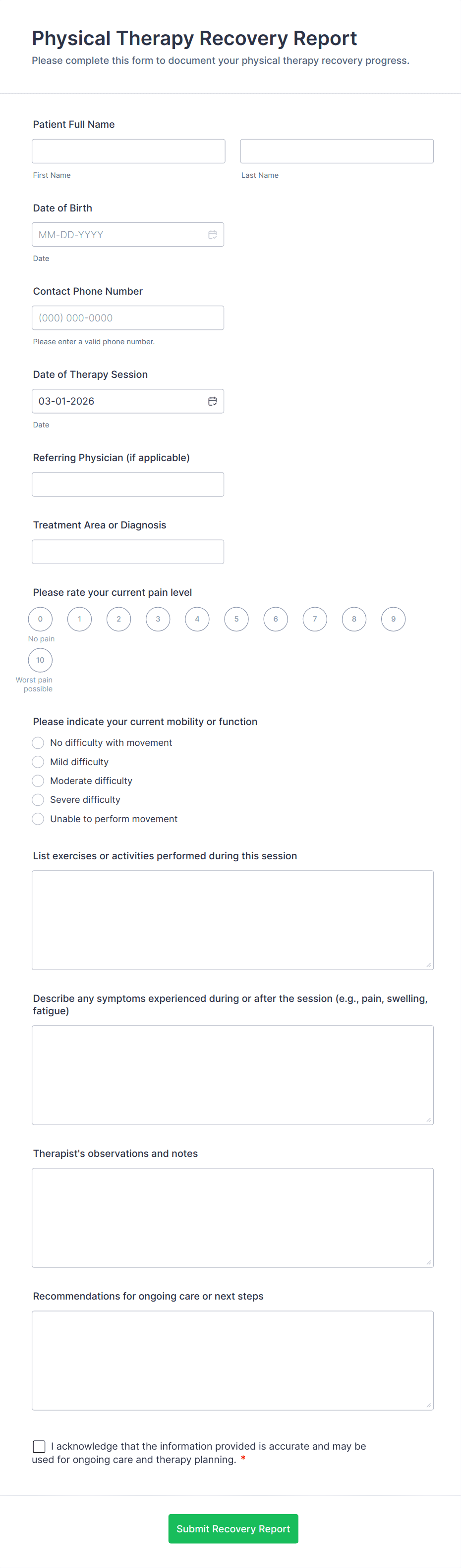461x1568 pixels.
Task: Open the Therapy Session date calendar icon
Action: (212, 401)
